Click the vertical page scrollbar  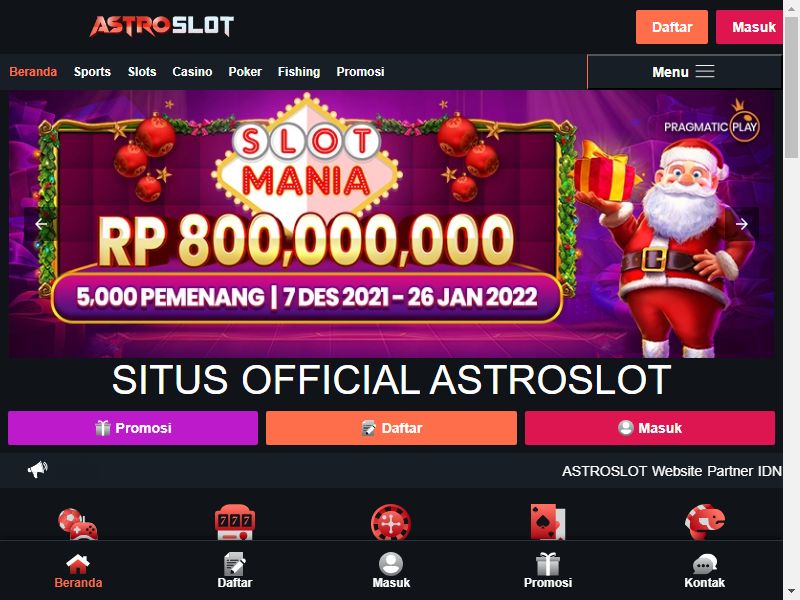coord(791,300)
